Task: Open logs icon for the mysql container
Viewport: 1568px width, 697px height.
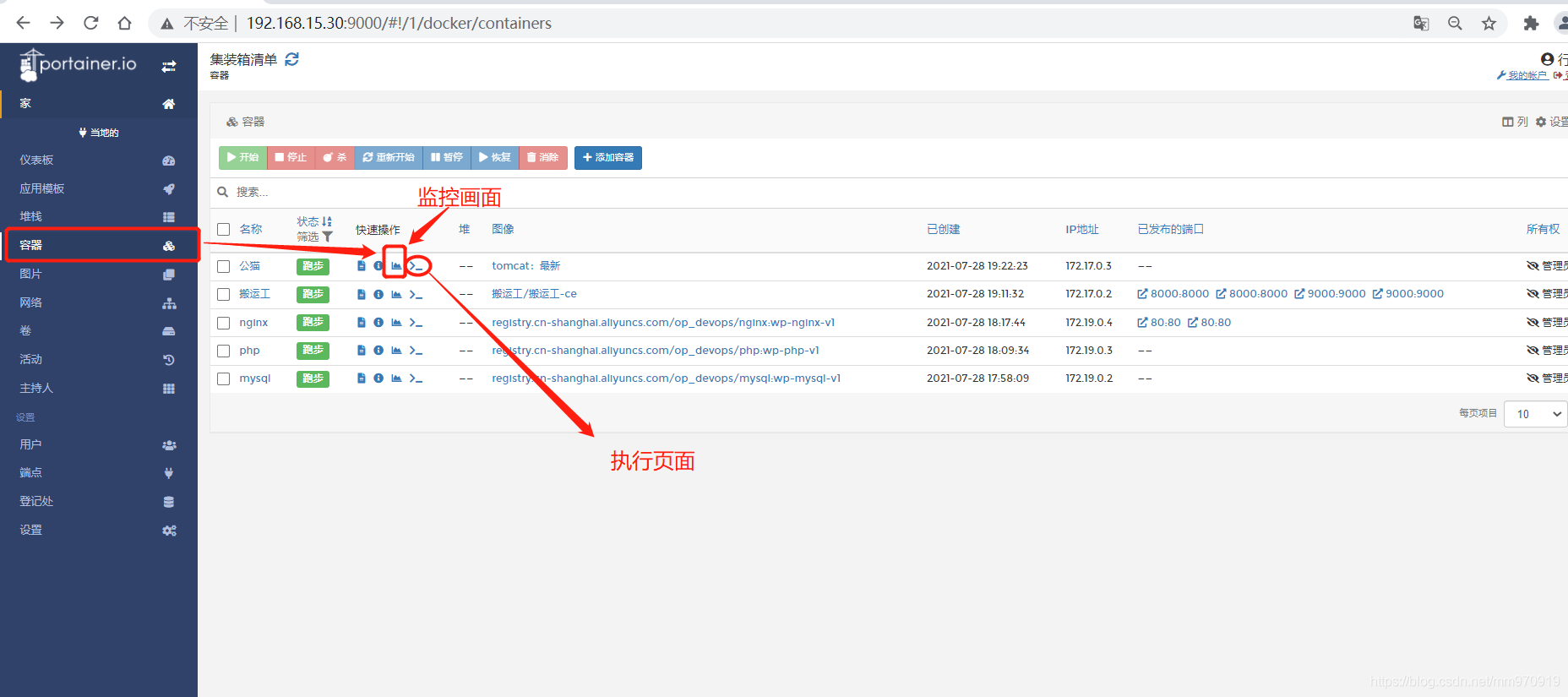Action: tap(362, 378)
